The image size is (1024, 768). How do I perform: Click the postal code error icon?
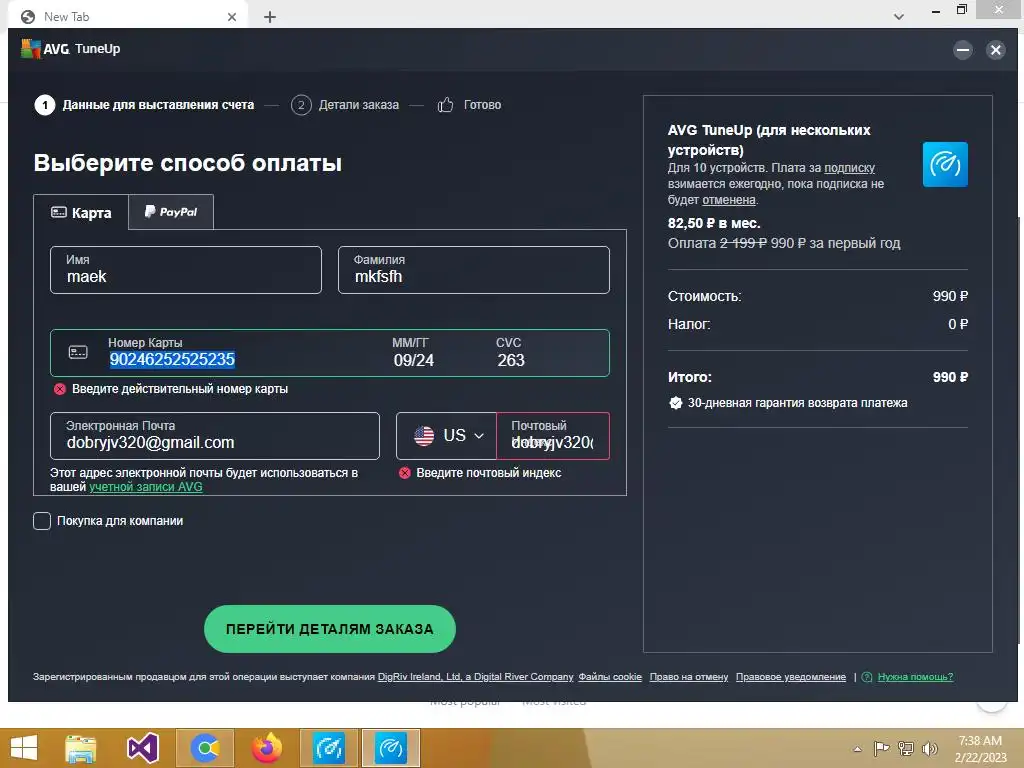[x=405, y=473]
